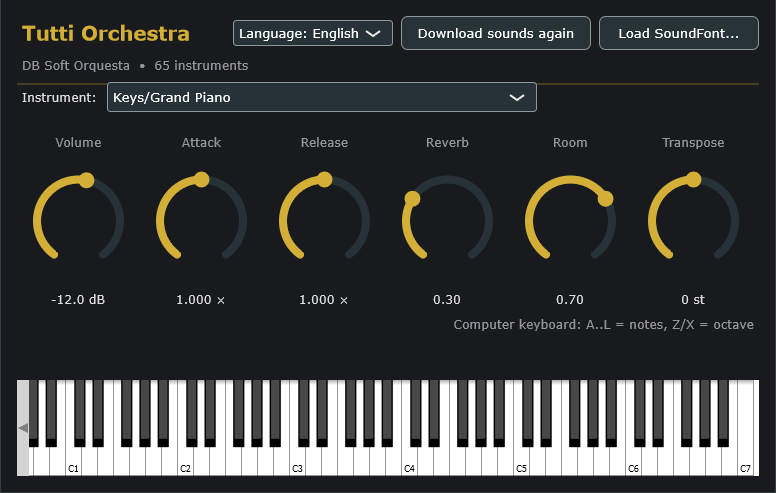Click the Transpose label
This screenshot has width=776, height=493.
point(693,143)
